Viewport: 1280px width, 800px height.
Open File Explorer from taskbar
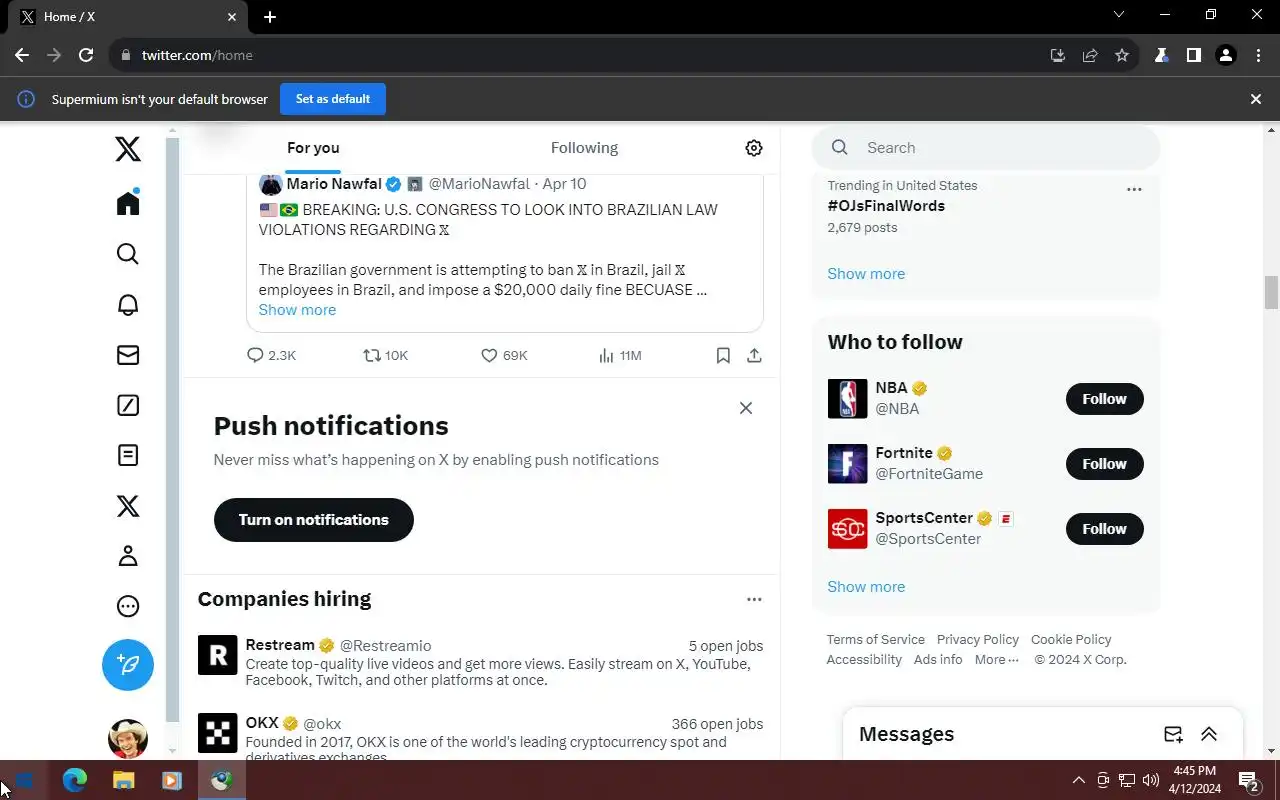(123, 780)
